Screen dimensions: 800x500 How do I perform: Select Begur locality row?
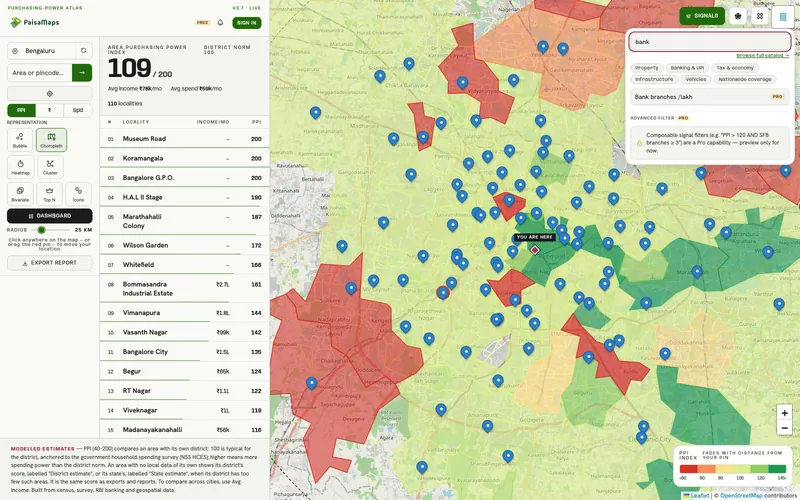pos(184,371)
